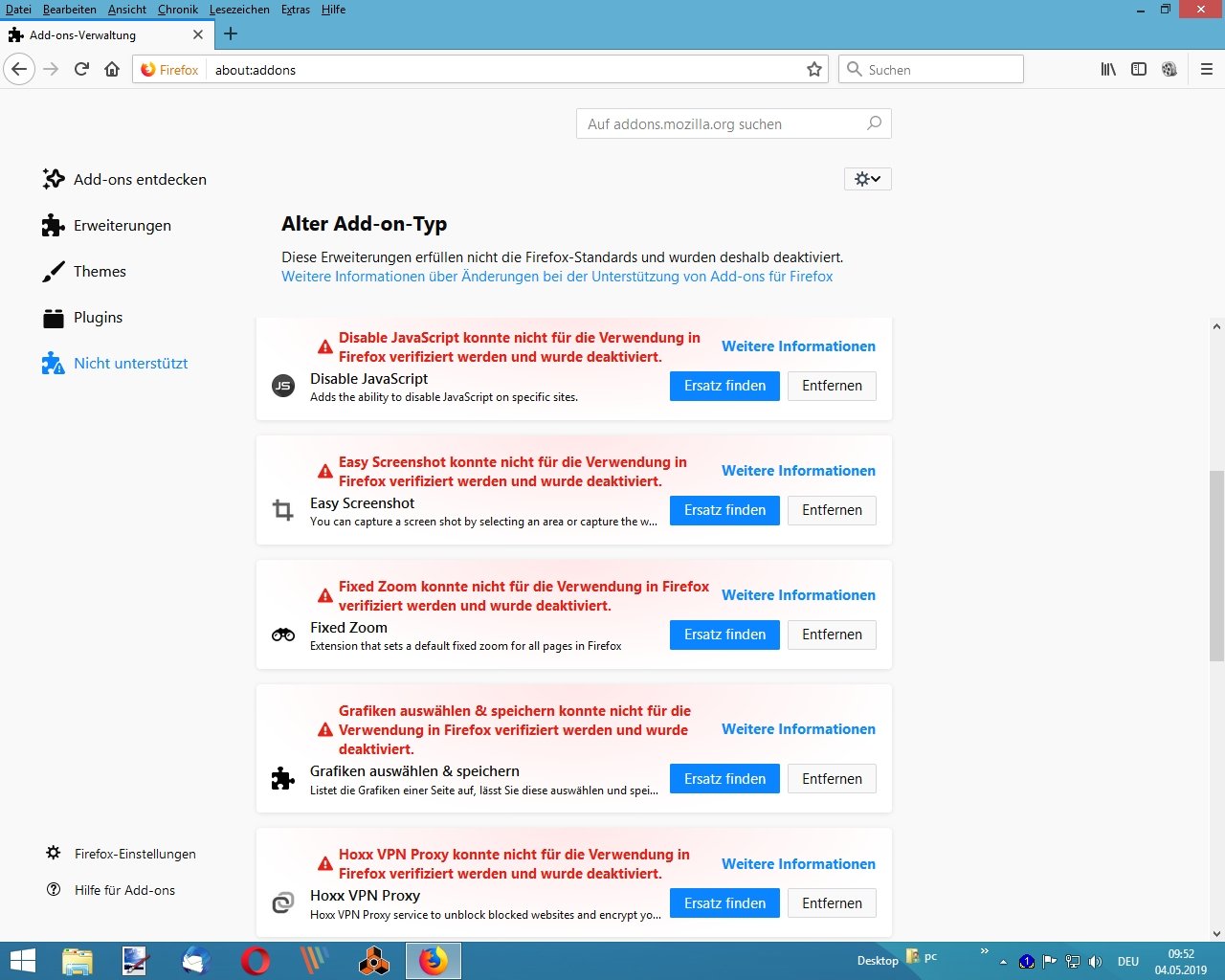Click the Hoxx VPN Proxy icon
Image resolution: width=1225 pixels, height=980 pixels.
(283, 903)
